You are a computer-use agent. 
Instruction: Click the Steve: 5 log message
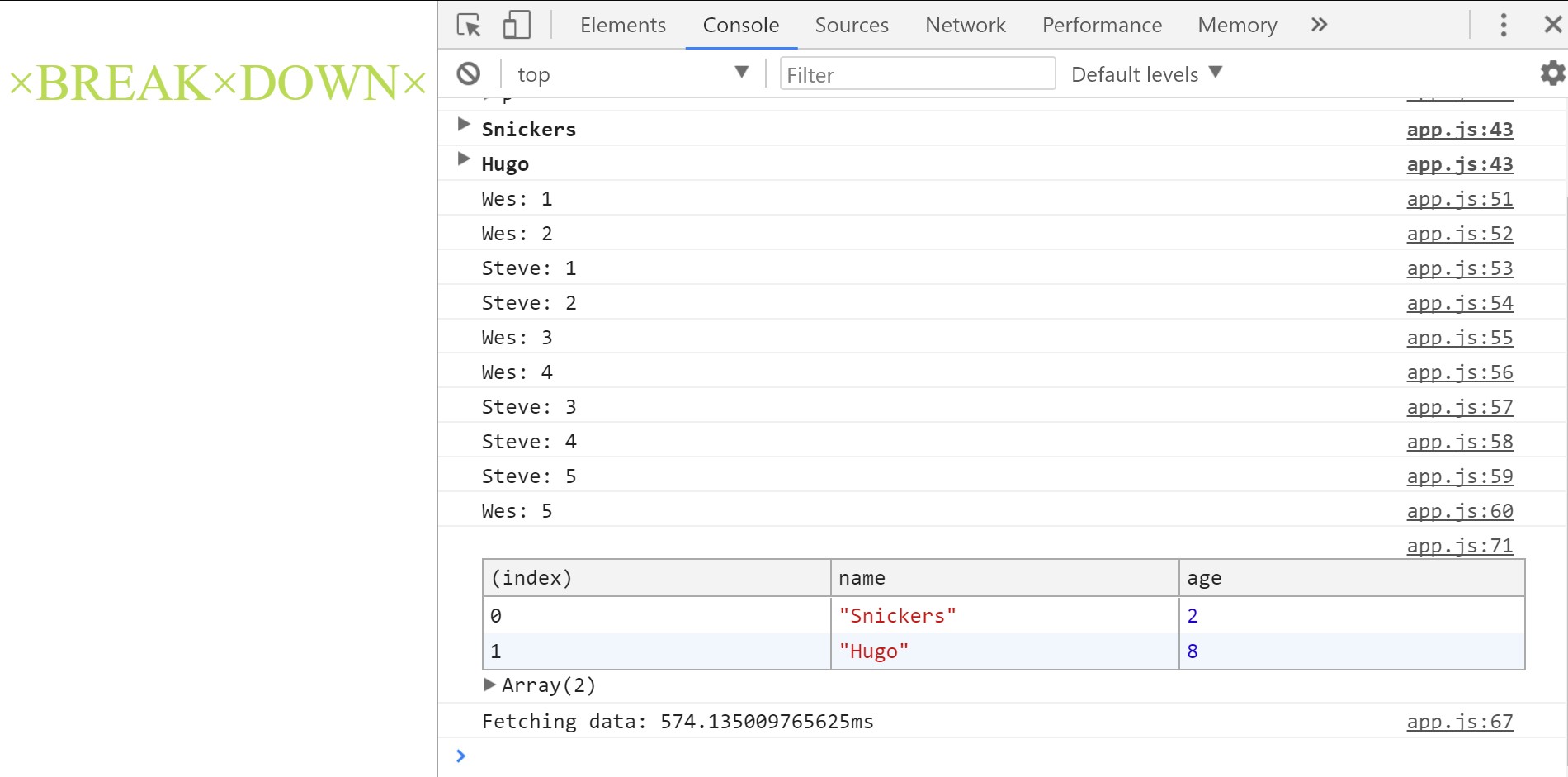529,476
